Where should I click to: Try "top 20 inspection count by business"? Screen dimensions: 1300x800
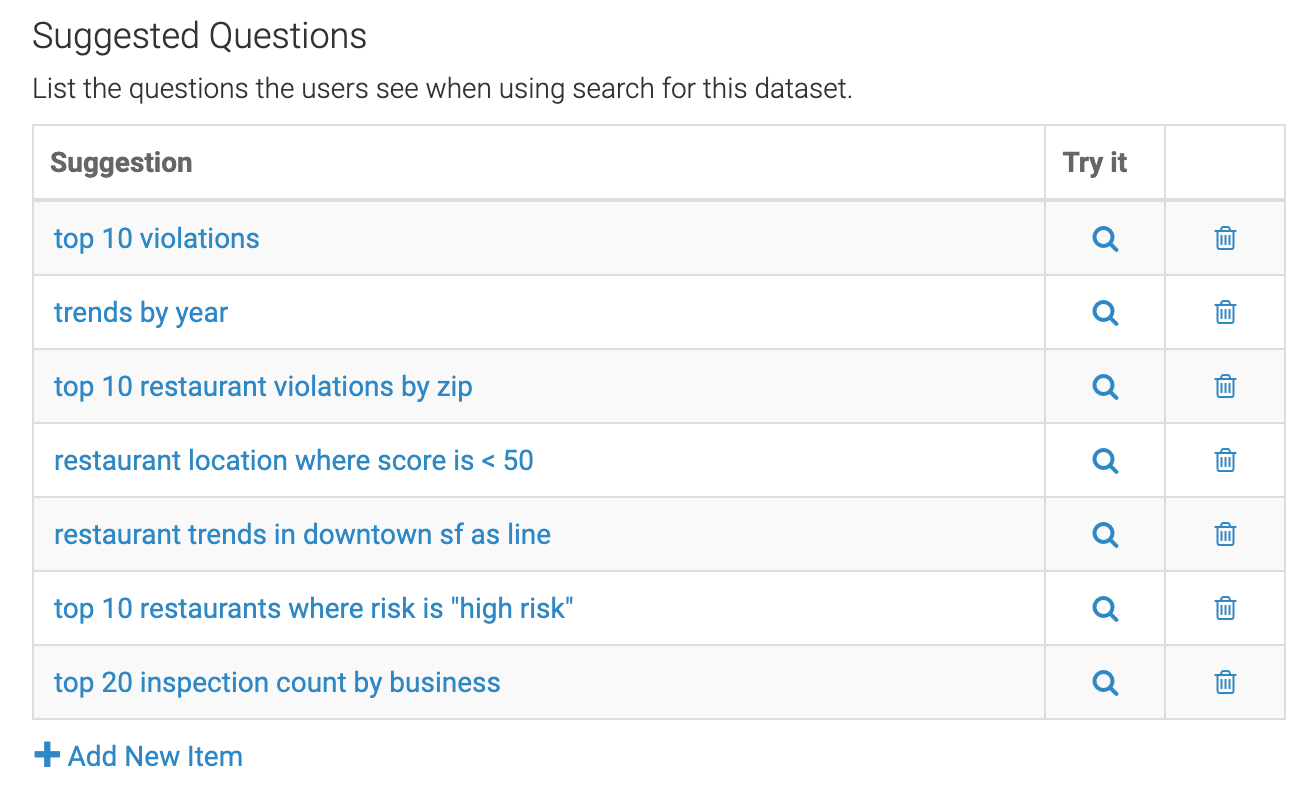[1105, 682]
